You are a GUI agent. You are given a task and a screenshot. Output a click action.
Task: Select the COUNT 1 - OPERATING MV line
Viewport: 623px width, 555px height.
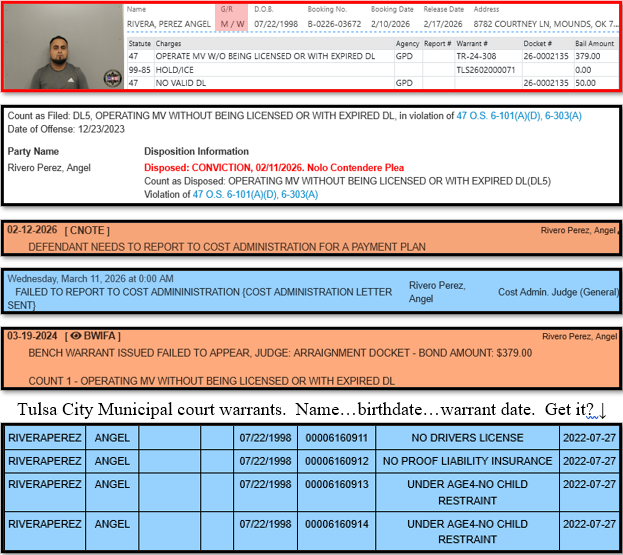[211, 381]
